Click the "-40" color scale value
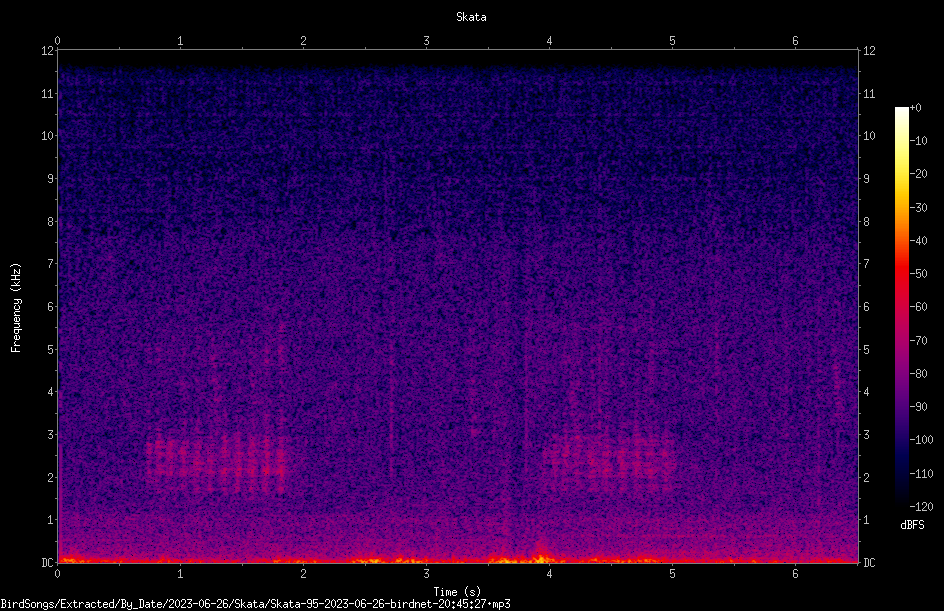The width and height of the screenshot is (944, 611). click(919, 241)
